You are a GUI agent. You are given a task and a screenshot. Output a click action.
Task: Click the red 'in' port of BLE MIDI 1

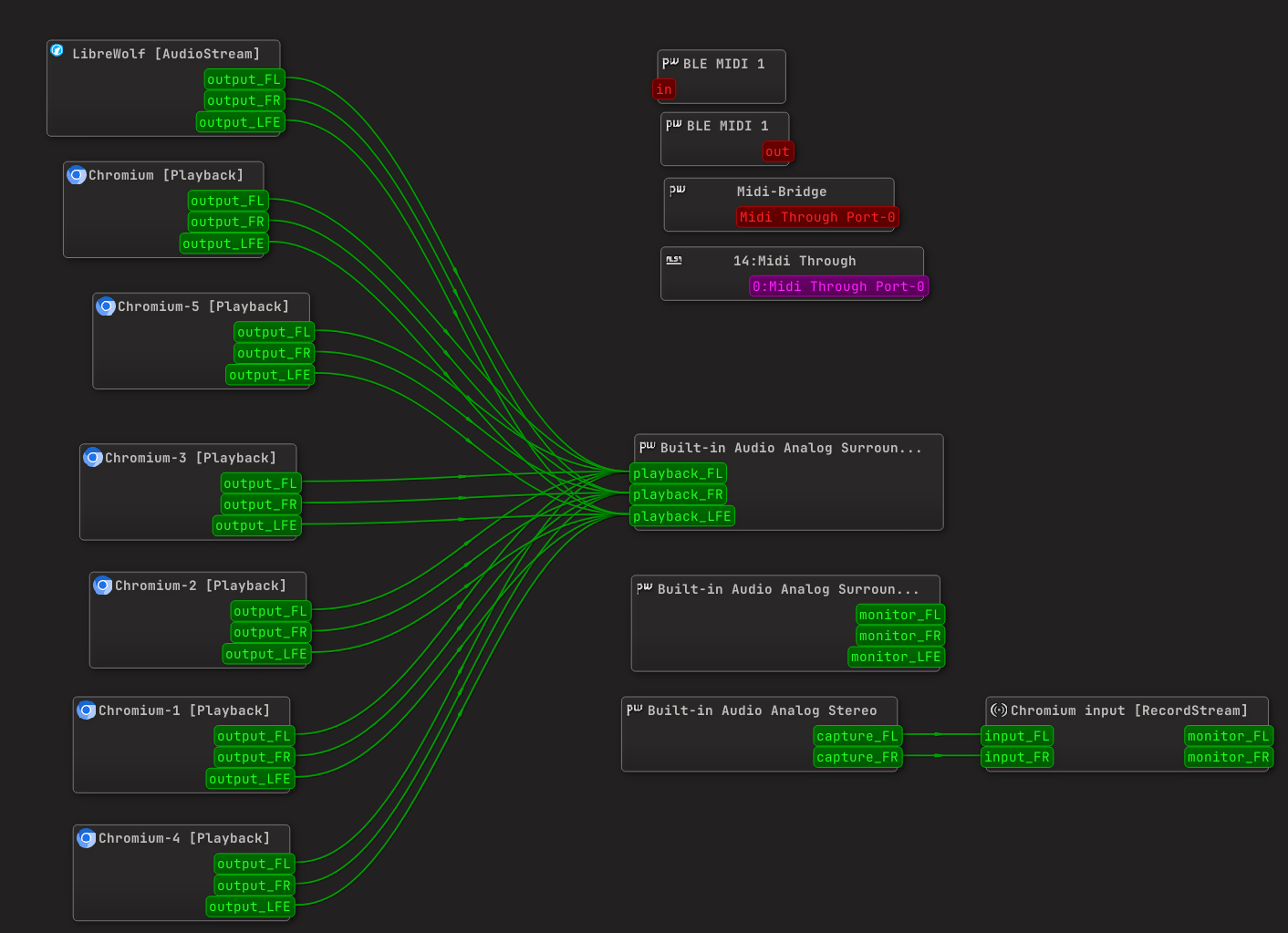[664, 89]
